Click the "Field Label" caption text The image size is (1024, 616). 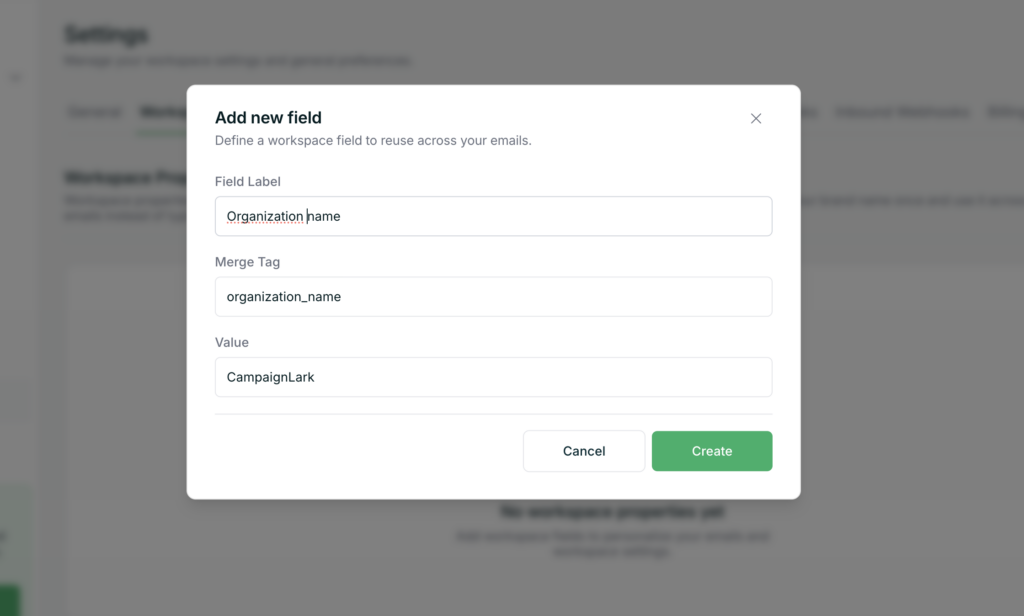pos(247,182)
